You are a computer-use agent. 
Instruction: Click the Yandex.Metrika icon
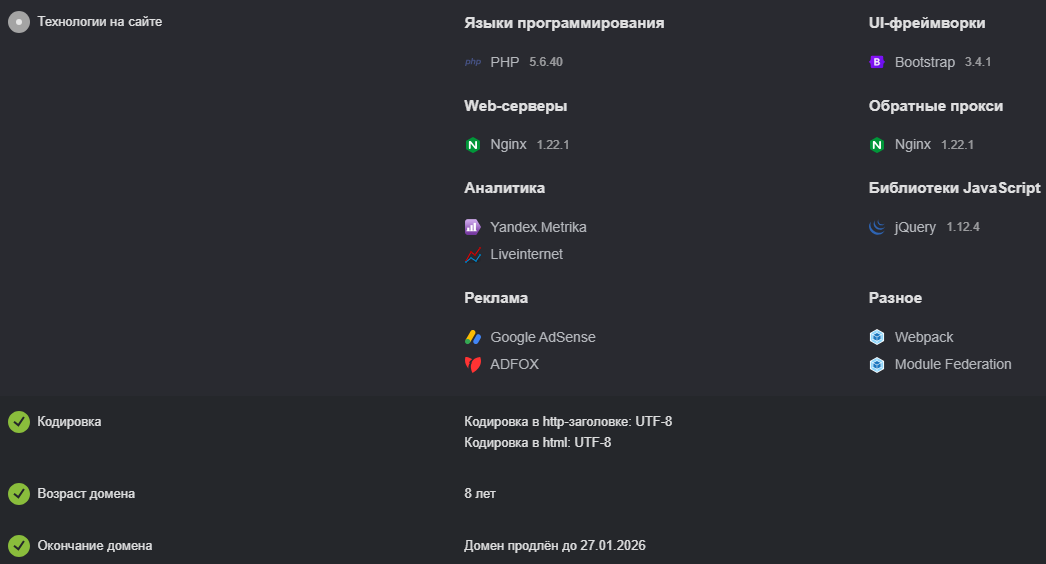point(472,227)
